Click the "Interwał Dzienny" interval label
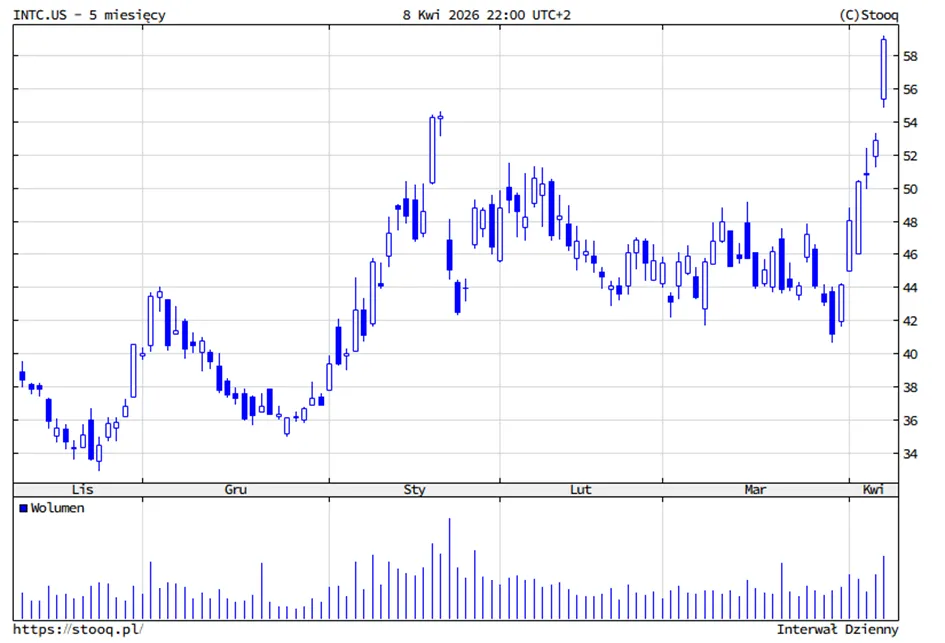This screenshot has width=945, height=643. click(837, 630)
